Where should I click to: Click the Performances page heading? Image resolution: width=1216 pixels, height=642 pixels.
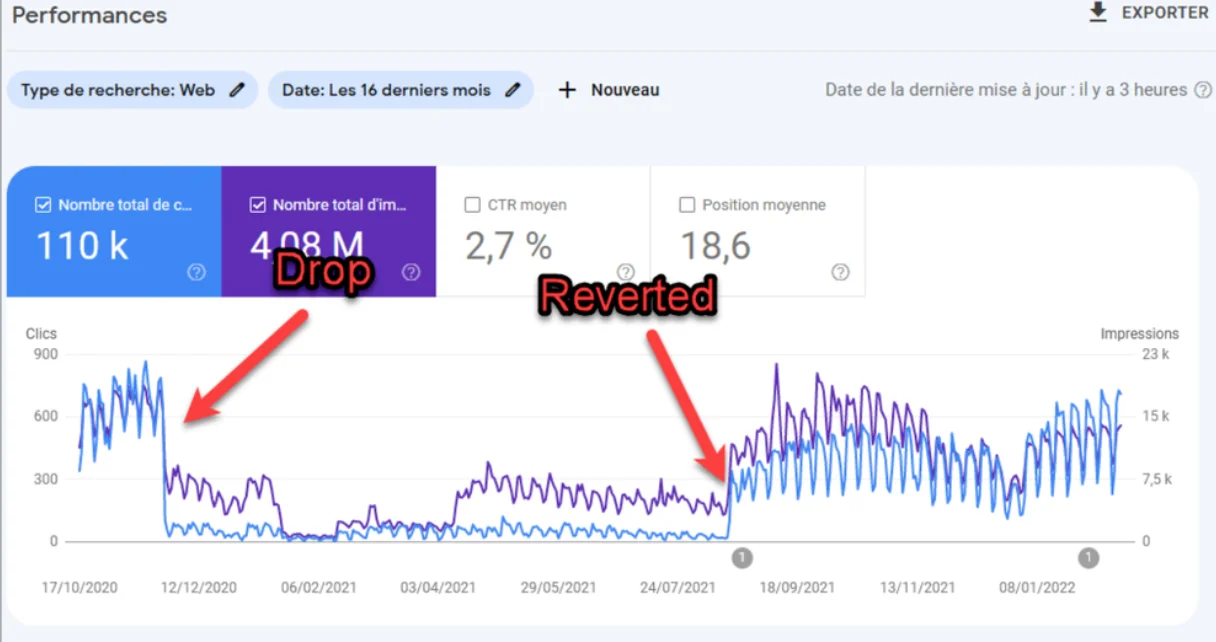[x=89, y=16]
